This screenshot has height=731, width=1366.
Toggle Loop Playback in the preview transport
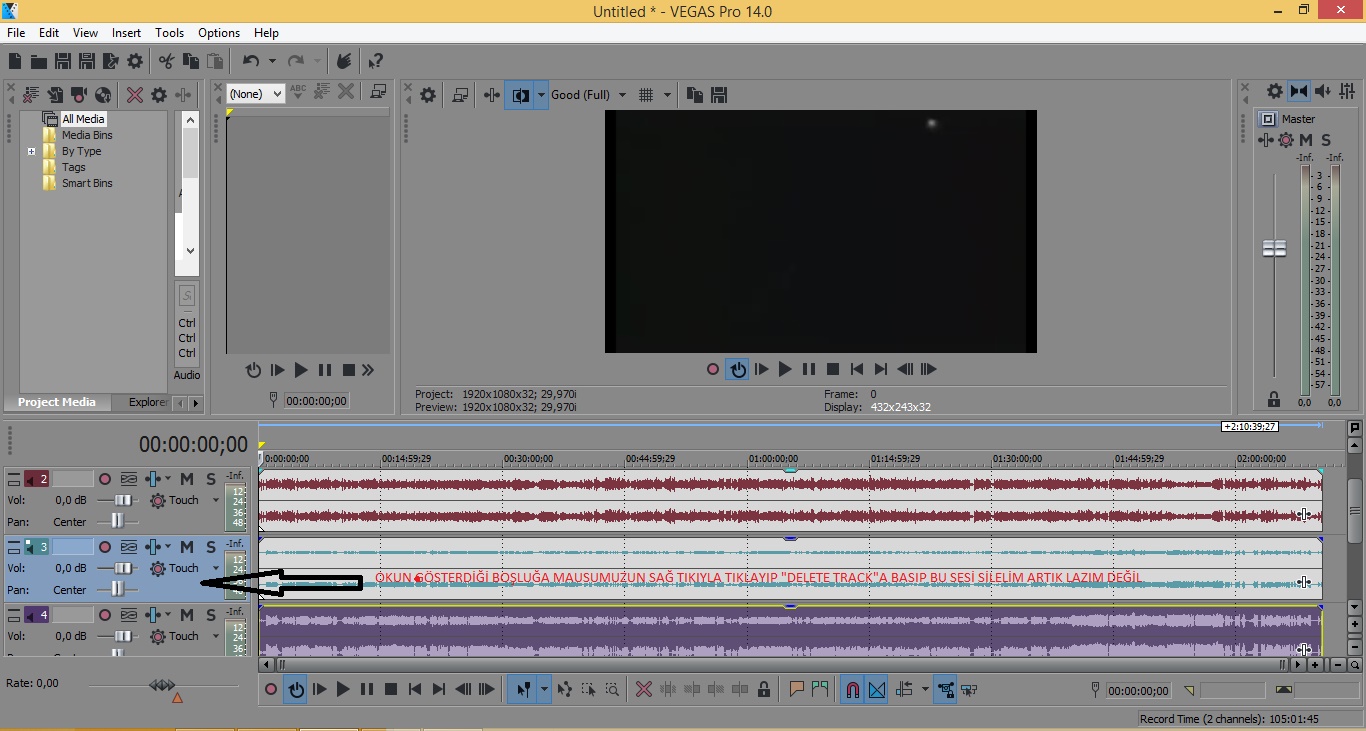point(738,369)
